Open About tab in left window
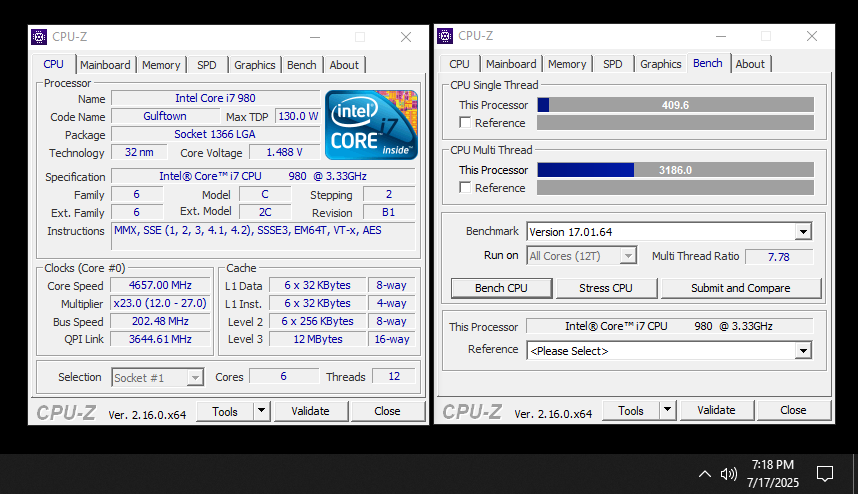Viewport: 858px width, 494px height. pos(344,65)
